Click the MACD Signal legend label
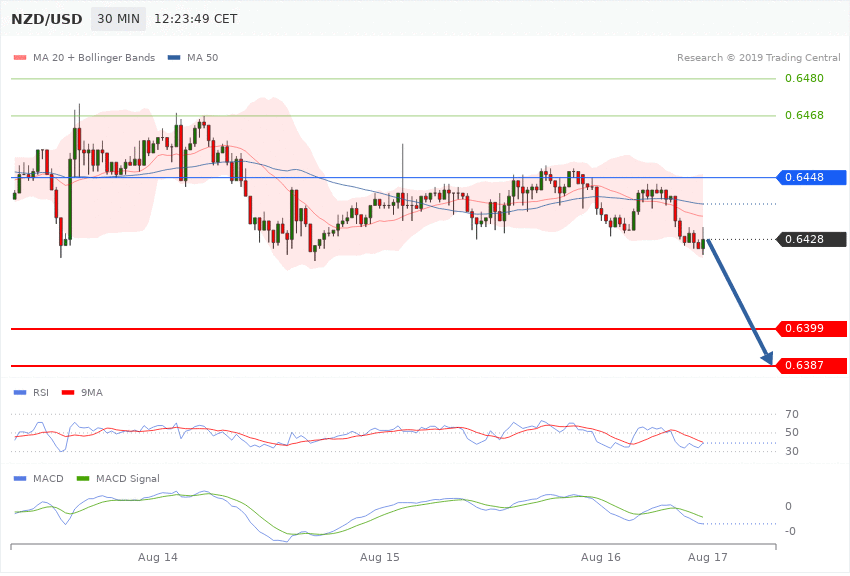Image resolution: width=850 pixels, height=576 pixels. [128, 478]
